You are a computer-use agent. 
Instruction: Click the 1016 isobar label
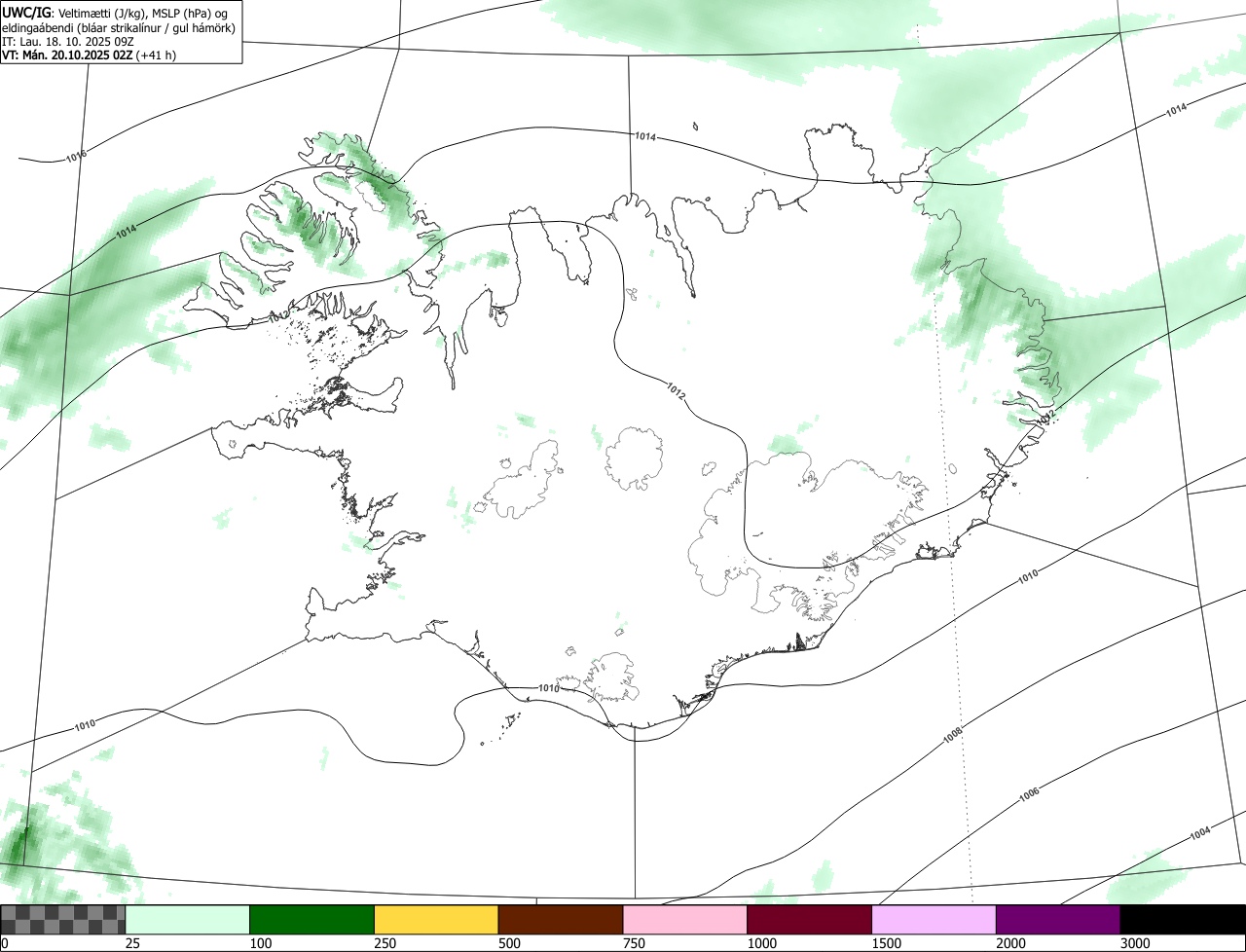tap(77, 155)
